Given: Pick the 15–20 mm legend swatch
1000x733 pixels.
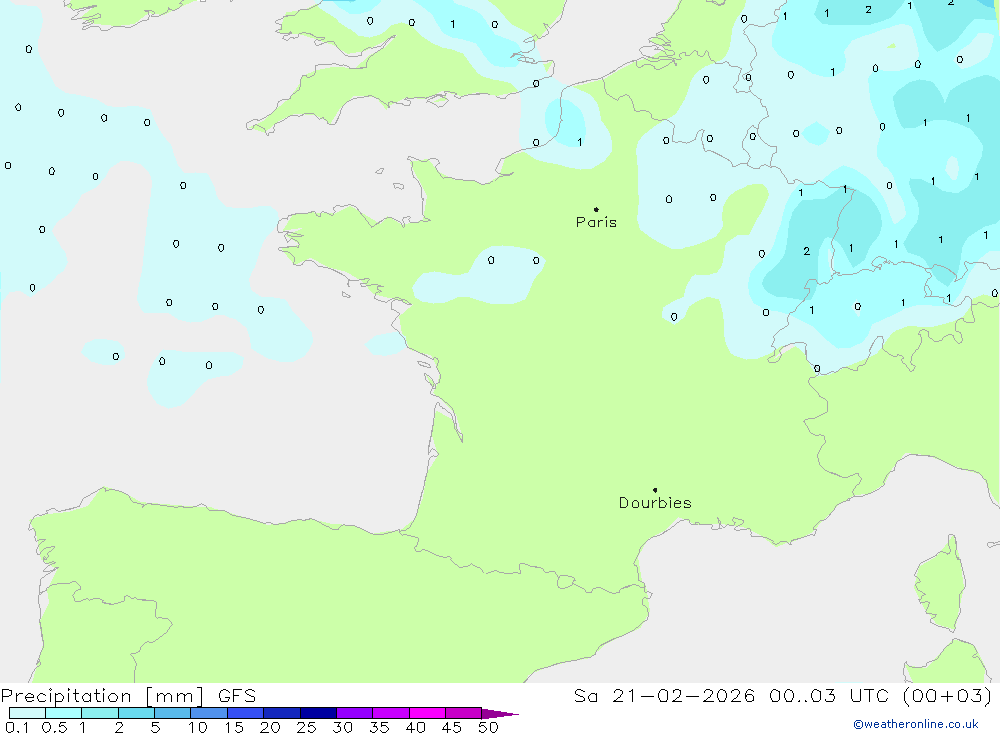Looking at the screenshot, I should click(246, 713).
